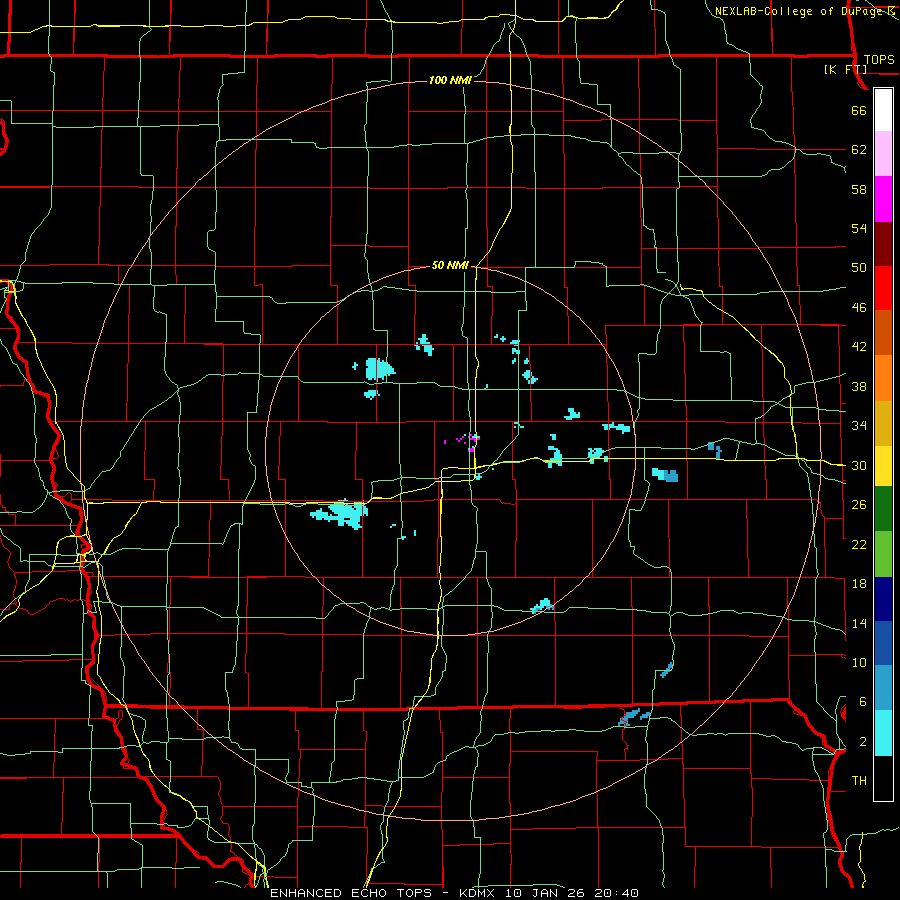
Task: Click the 20:40 timestamp in the footer
Action: (x=617, y=893)
